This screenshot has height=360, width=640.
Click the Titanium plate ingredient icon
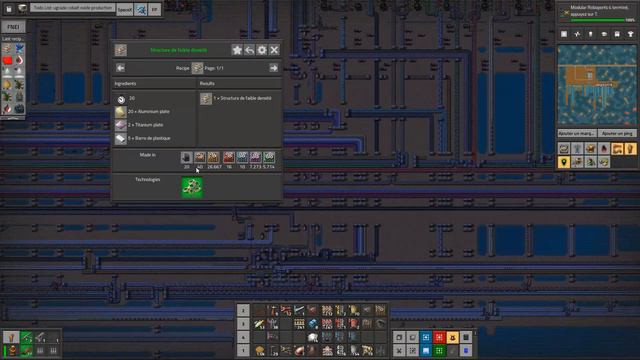pyautogui.click(x=120, y=125)
